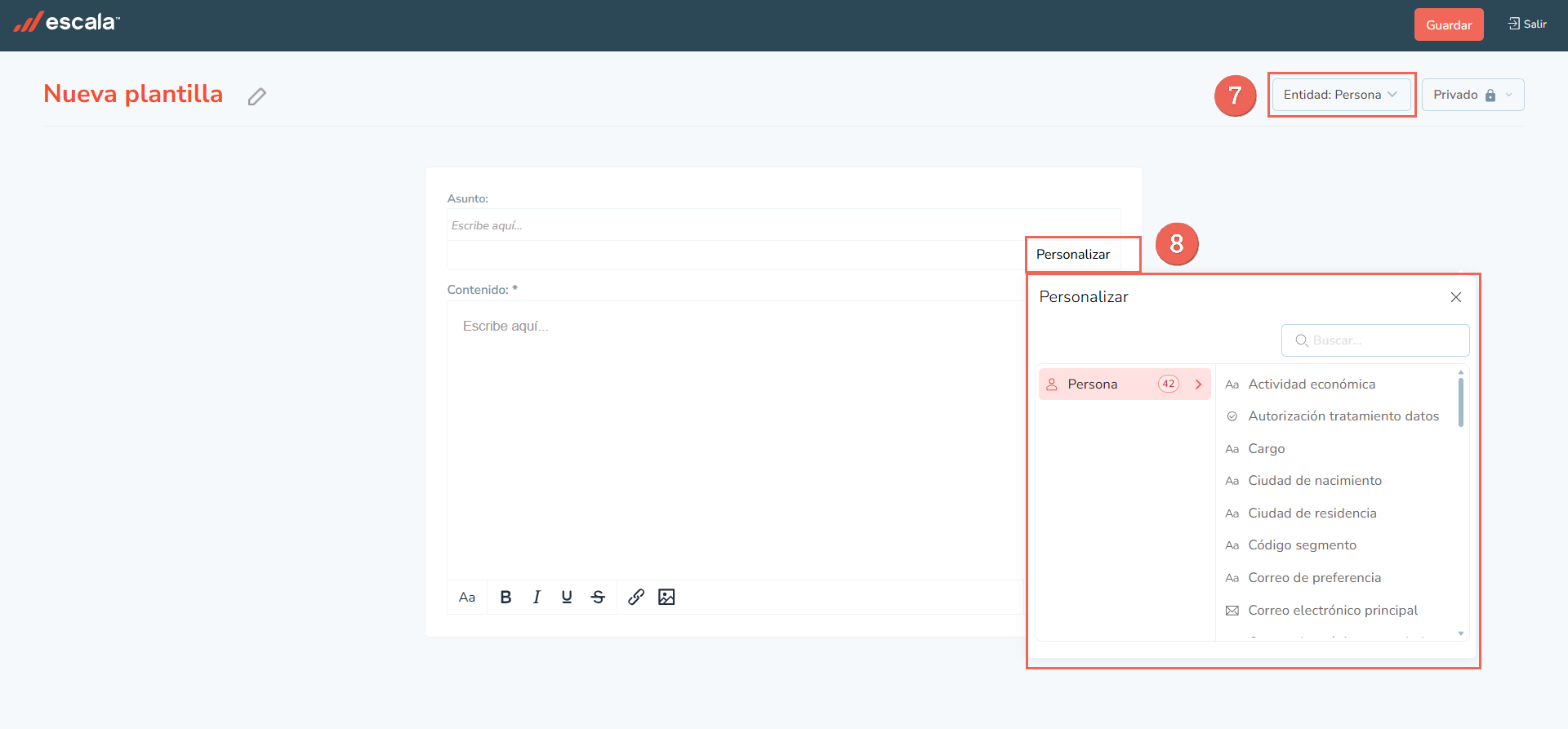Select the Correo electrónico principal field

coord(1333,610)
